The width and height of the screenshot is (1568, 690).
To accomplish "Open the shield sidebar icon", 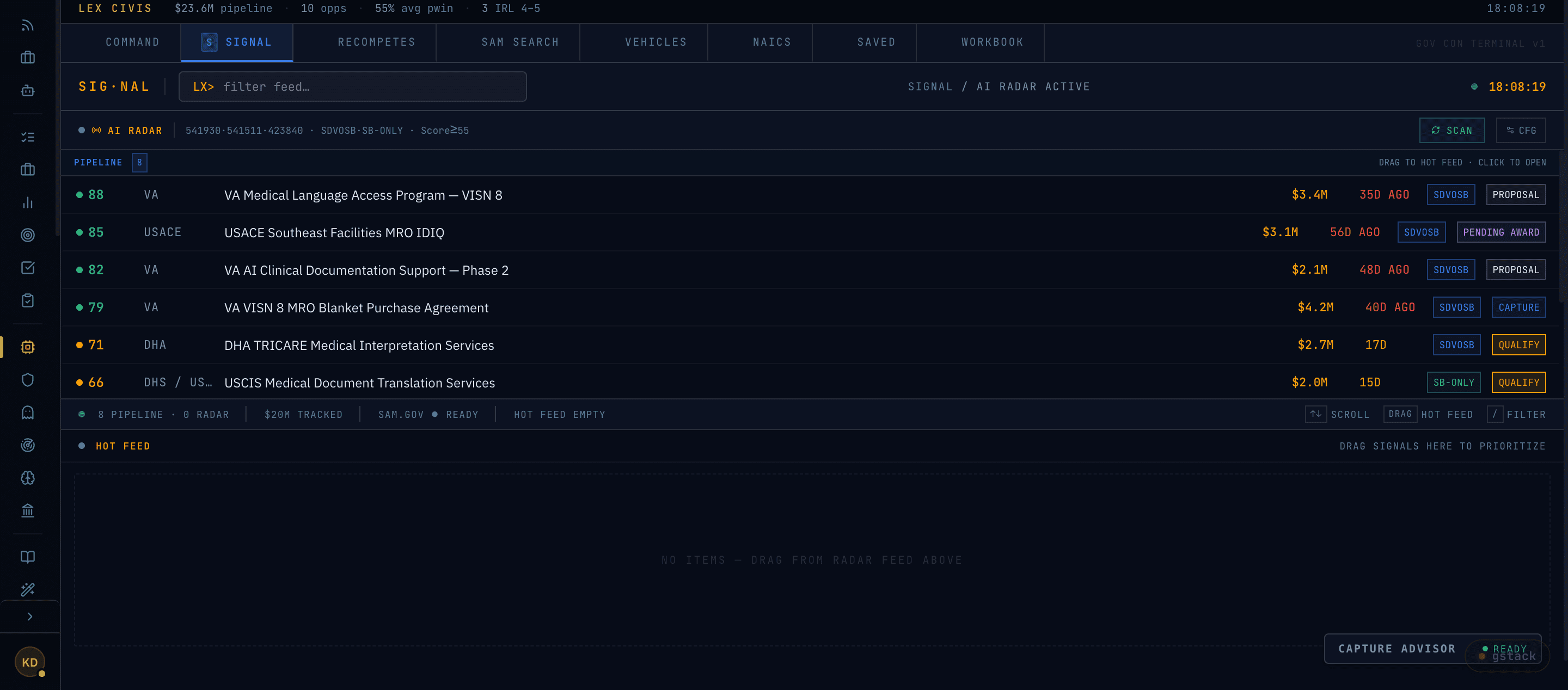I will [27, 380].
